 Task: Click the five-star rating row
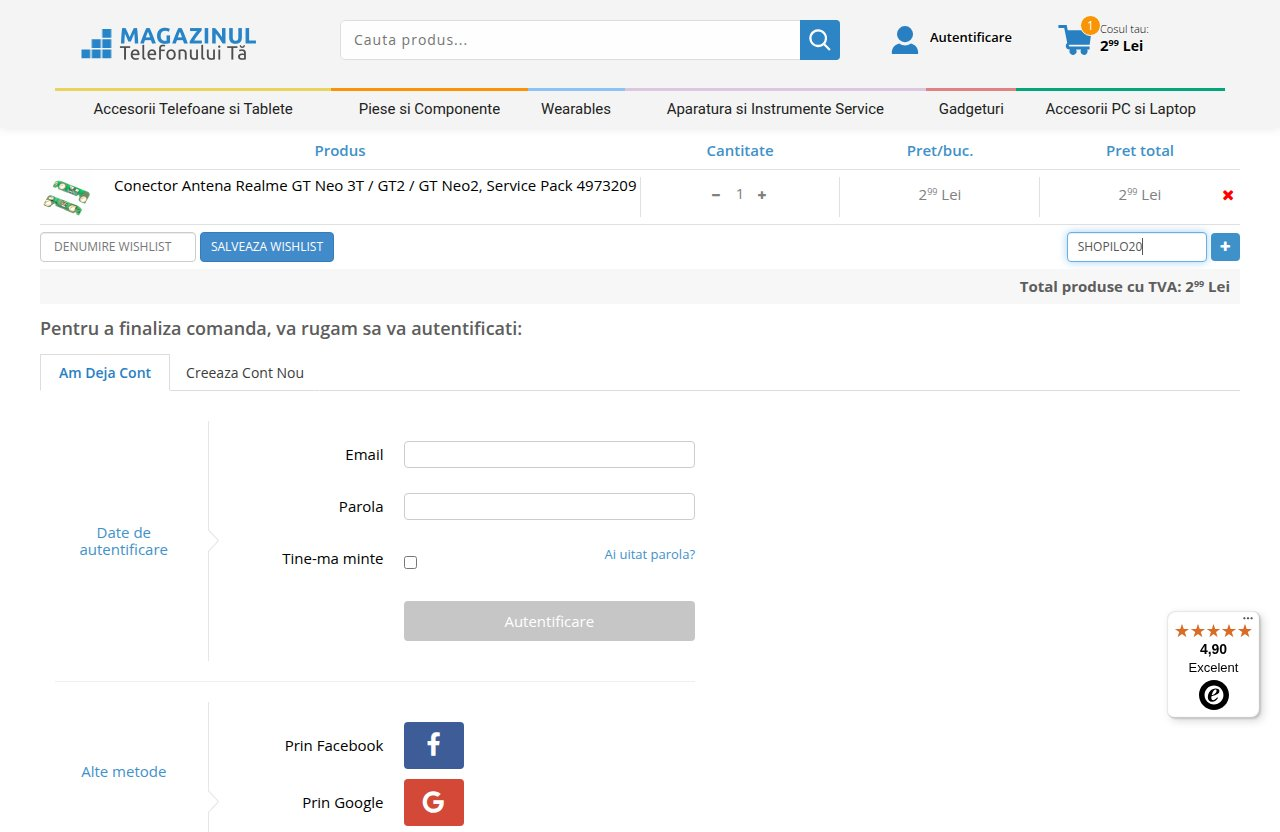[x=1213, y=631]
